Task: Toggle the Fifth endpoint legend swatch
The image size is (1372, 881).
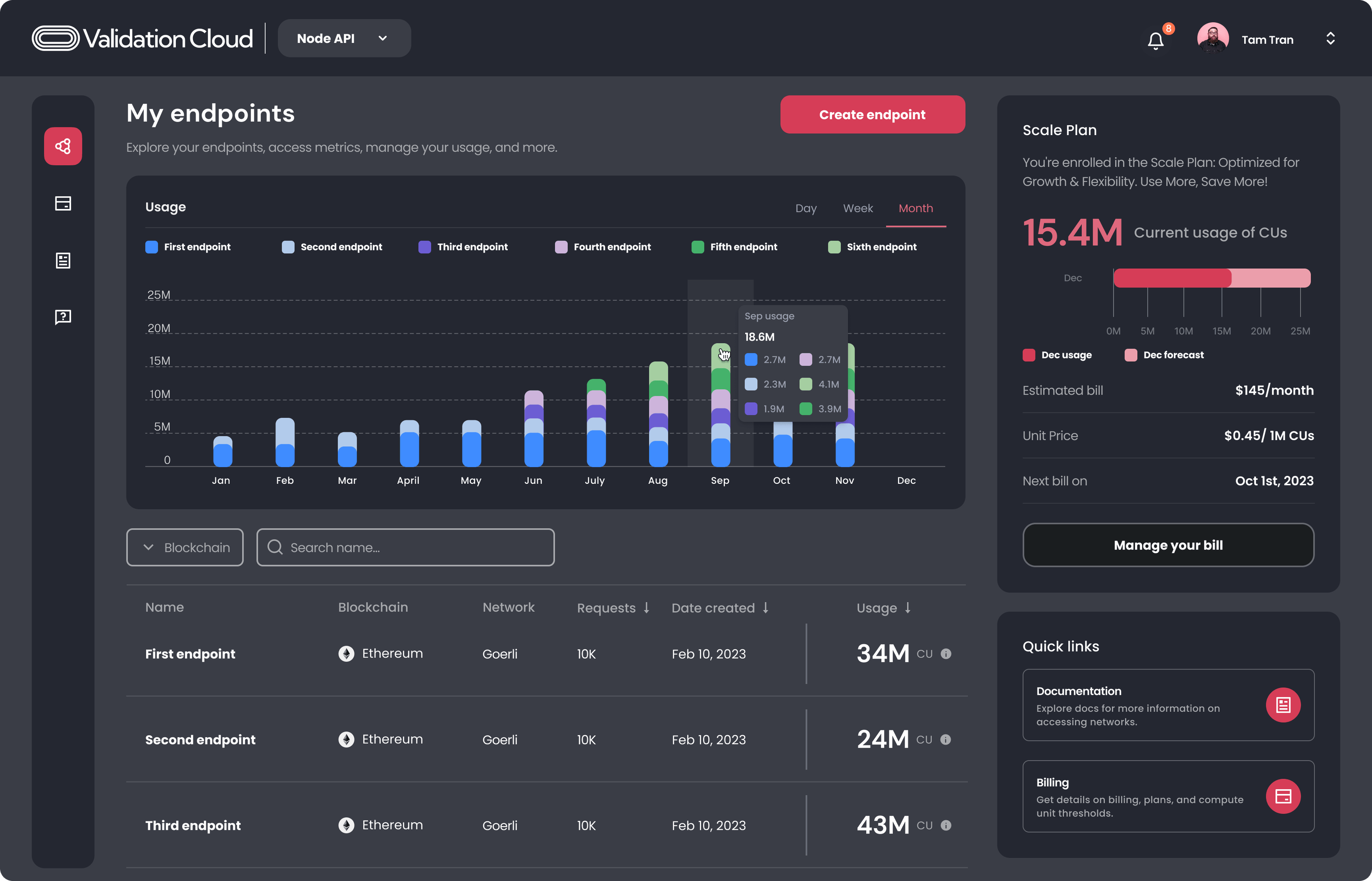Action: [x=697, y=247]
